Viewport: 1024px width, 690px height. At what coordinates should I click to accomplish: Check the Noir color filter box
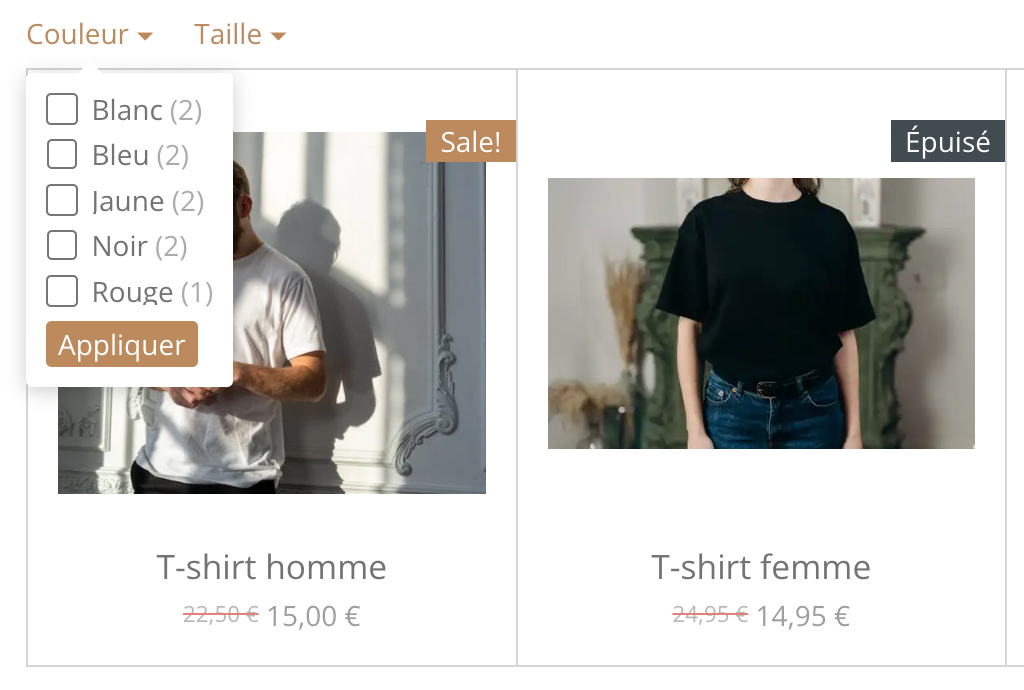tap(62, 245)
